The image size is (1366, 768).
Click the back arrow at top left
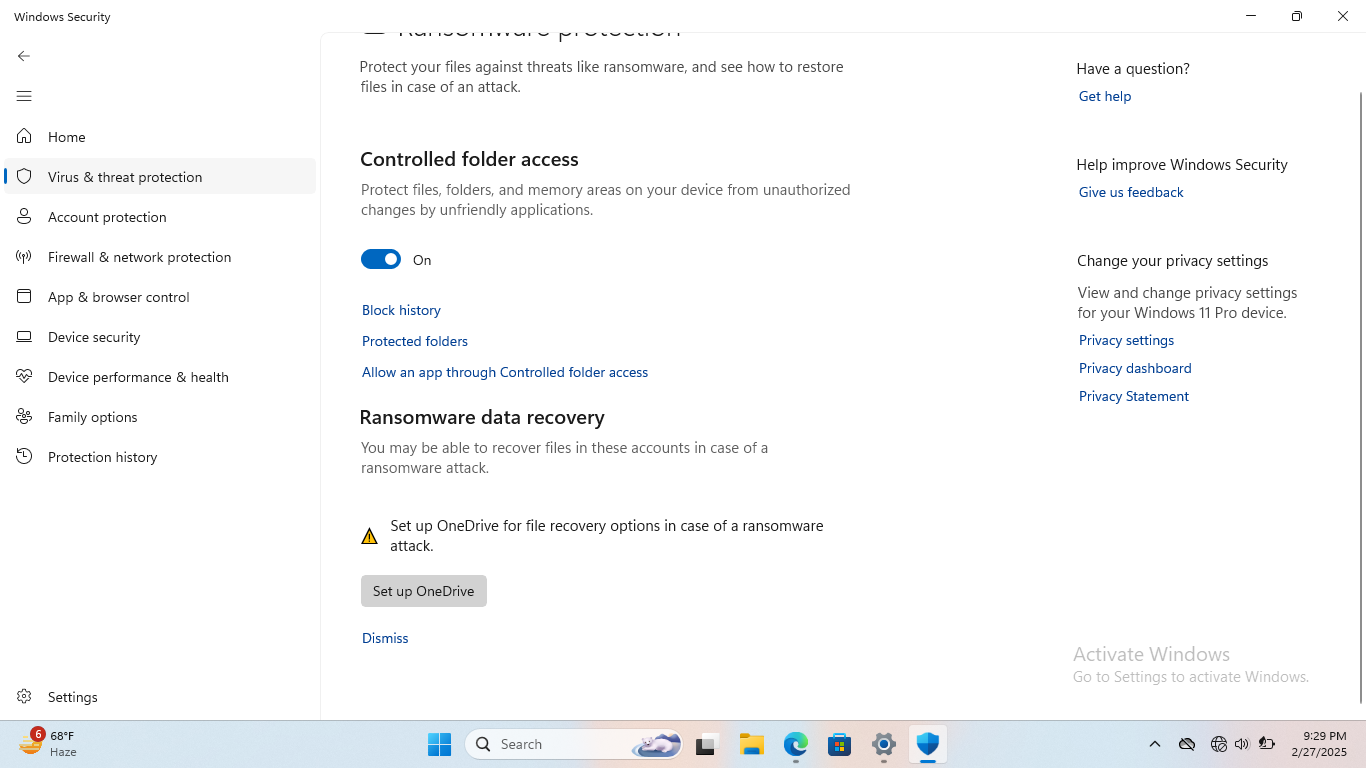tap(23, 56)
